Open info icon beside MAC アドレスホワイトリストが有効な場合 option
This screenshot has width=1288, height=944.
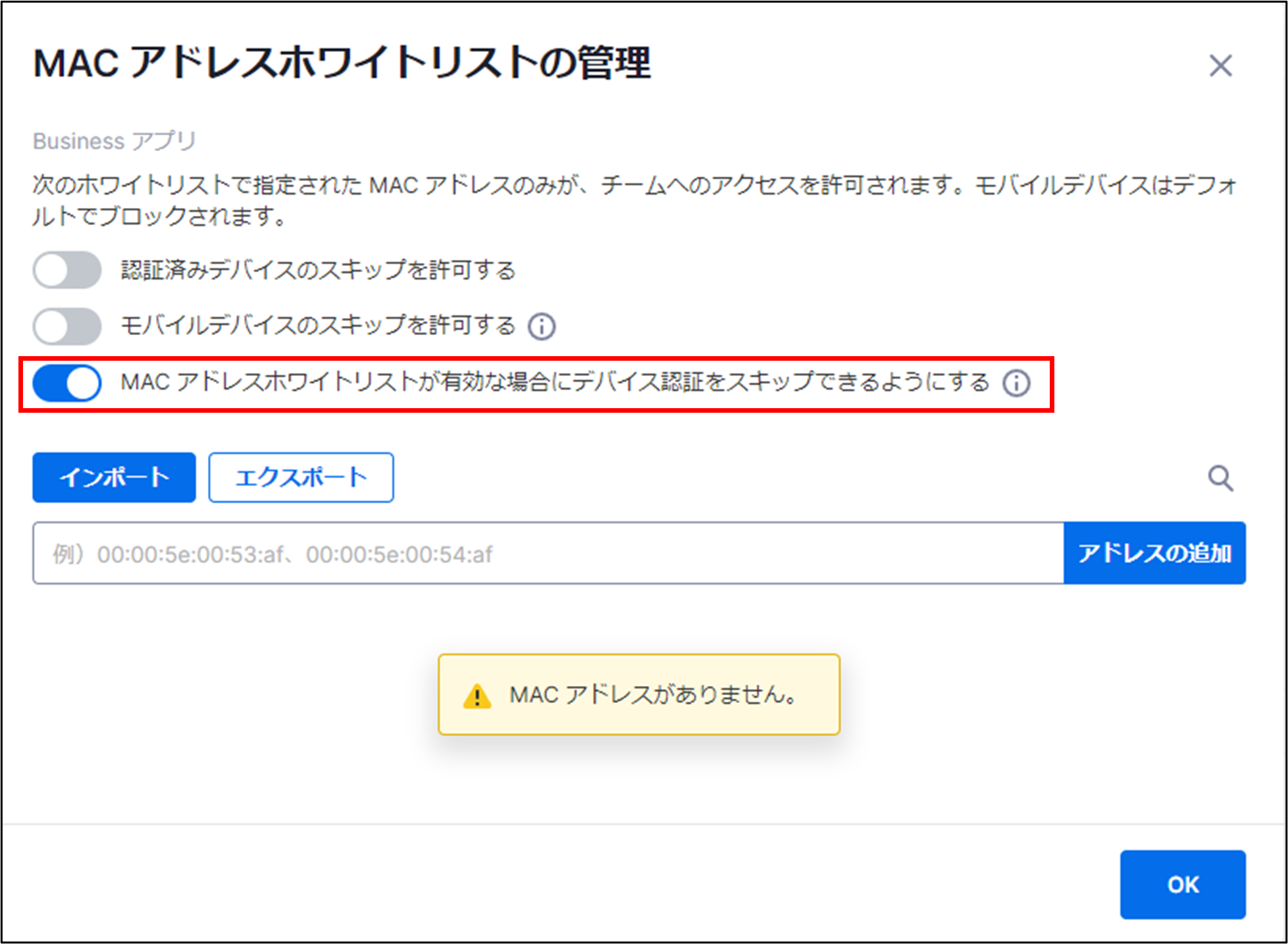pyautogui.click(x=1016, y=382)
